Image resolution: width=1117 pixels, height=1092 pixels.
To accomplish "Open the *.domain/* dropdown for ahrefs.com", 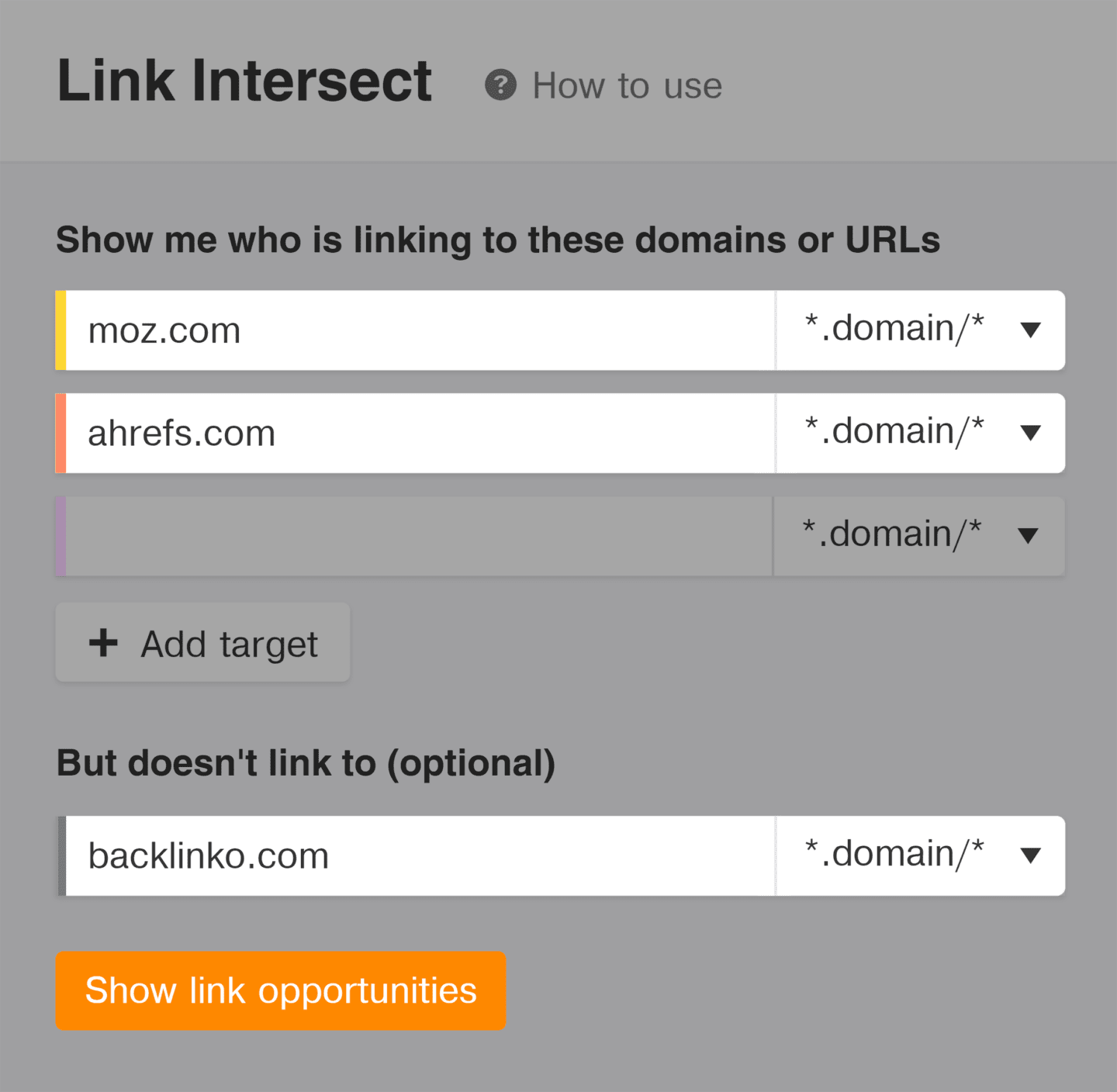I will [x=919, y=433].
